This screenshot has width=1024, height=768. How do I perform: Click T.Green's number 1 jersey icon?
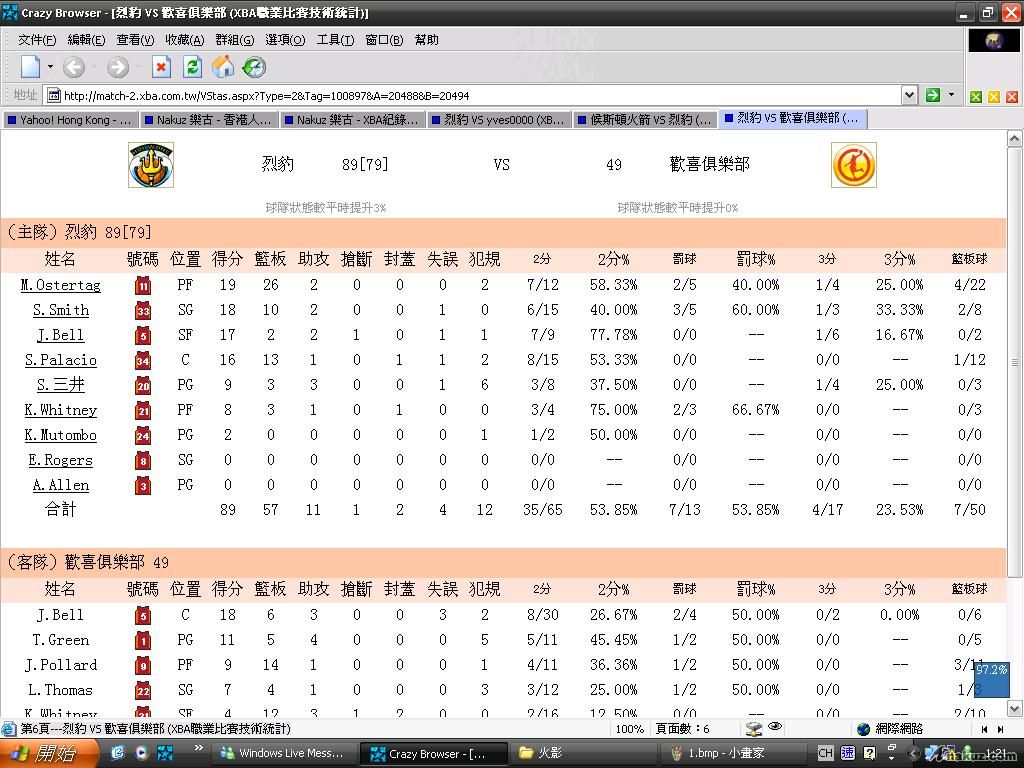point(143,640)
